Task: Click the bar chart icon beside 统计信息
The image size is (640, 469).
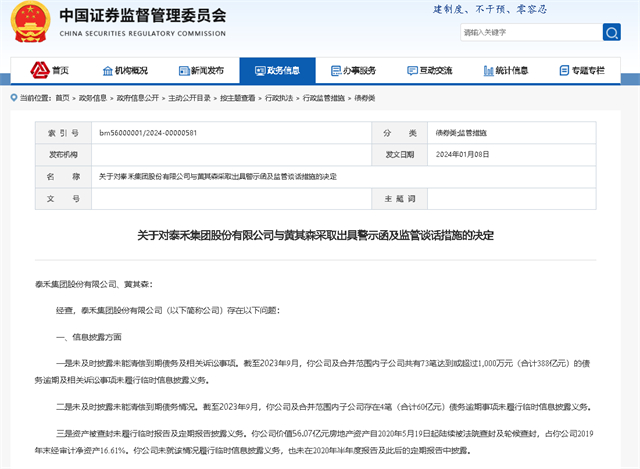Action: coord(489,71)
